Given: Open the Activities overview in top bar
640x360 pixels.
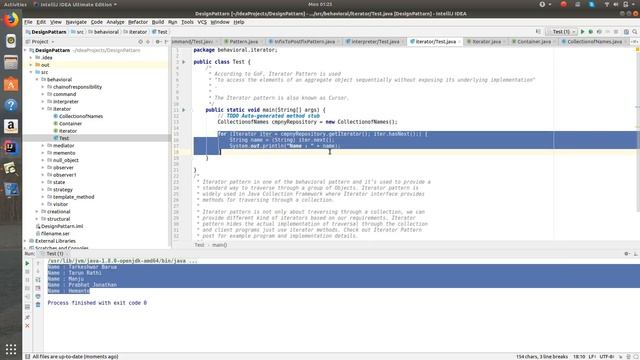Looking at the screenshot, I should (x=15, y=4).
